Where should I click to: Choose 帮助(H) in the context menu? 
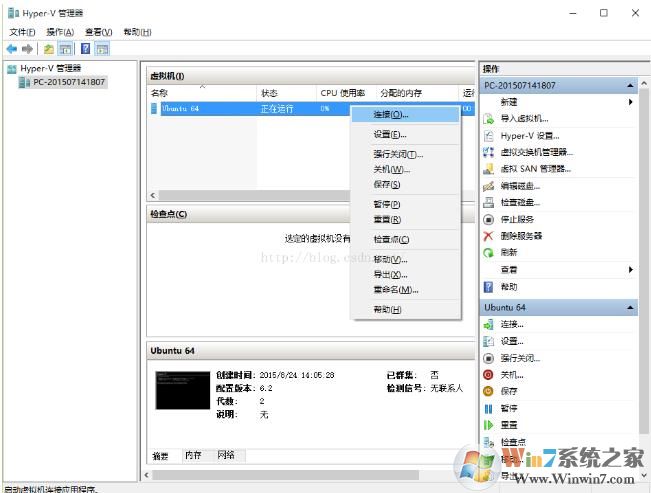(x=406, y=309)
